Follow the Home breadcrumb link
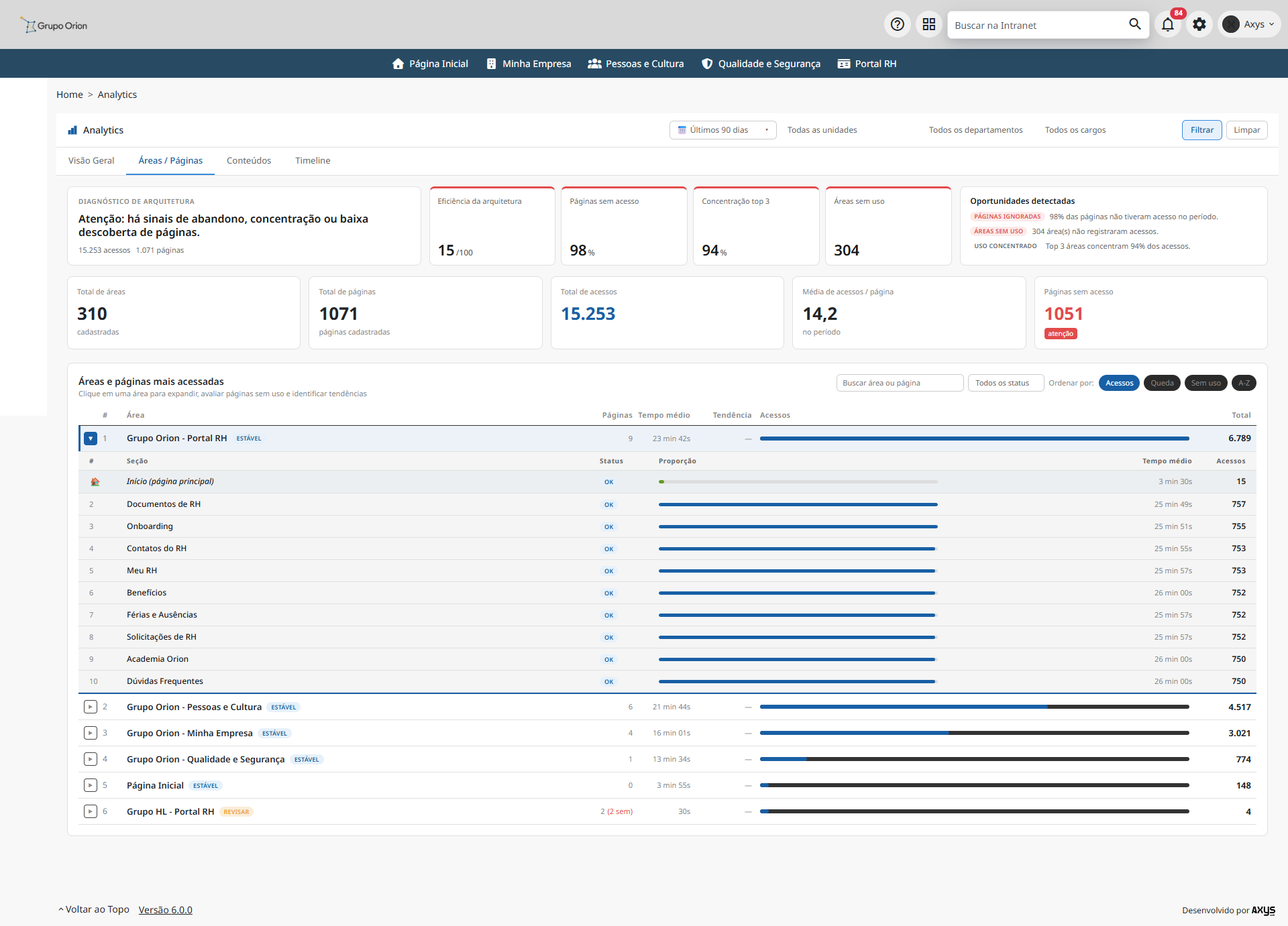This screenshot has height=926, width=1288. pos(70,95)
